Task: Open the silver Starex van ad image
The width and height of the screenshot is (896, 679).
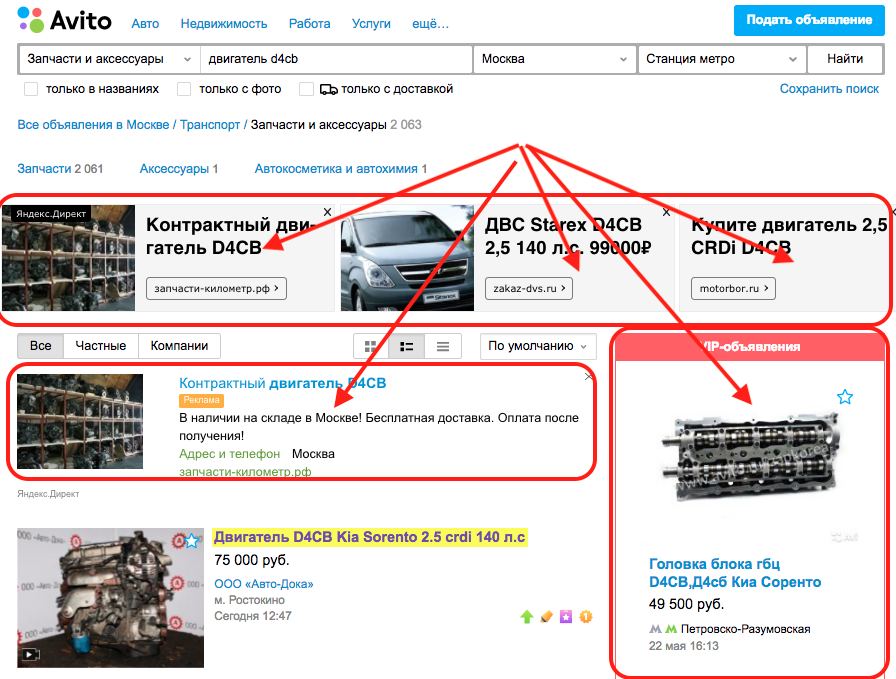Action: pos(407,258)
